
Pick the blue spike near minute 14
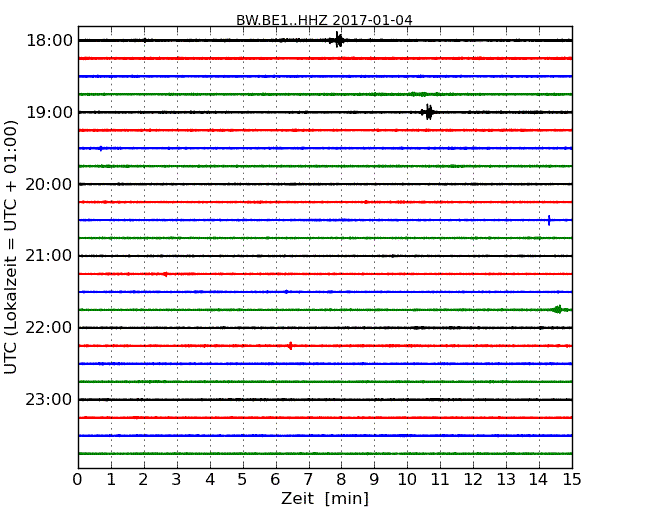click(549, 220)
